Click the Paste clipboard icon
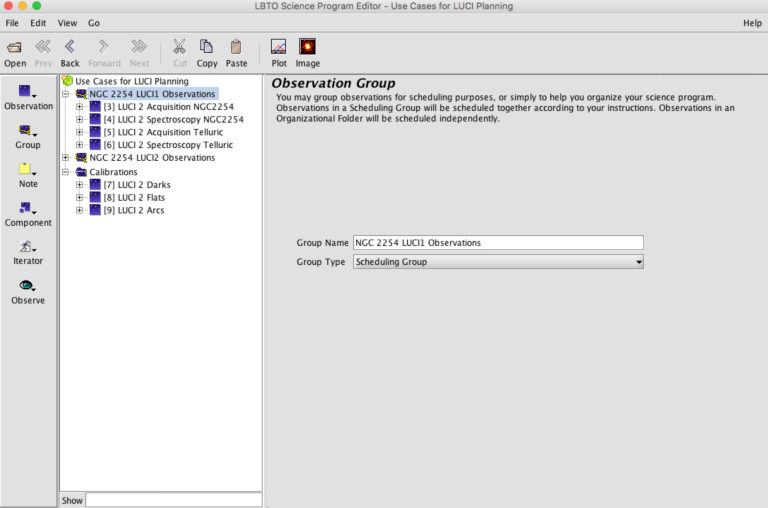This screenshot has height=508, width=768. (236, 47)
